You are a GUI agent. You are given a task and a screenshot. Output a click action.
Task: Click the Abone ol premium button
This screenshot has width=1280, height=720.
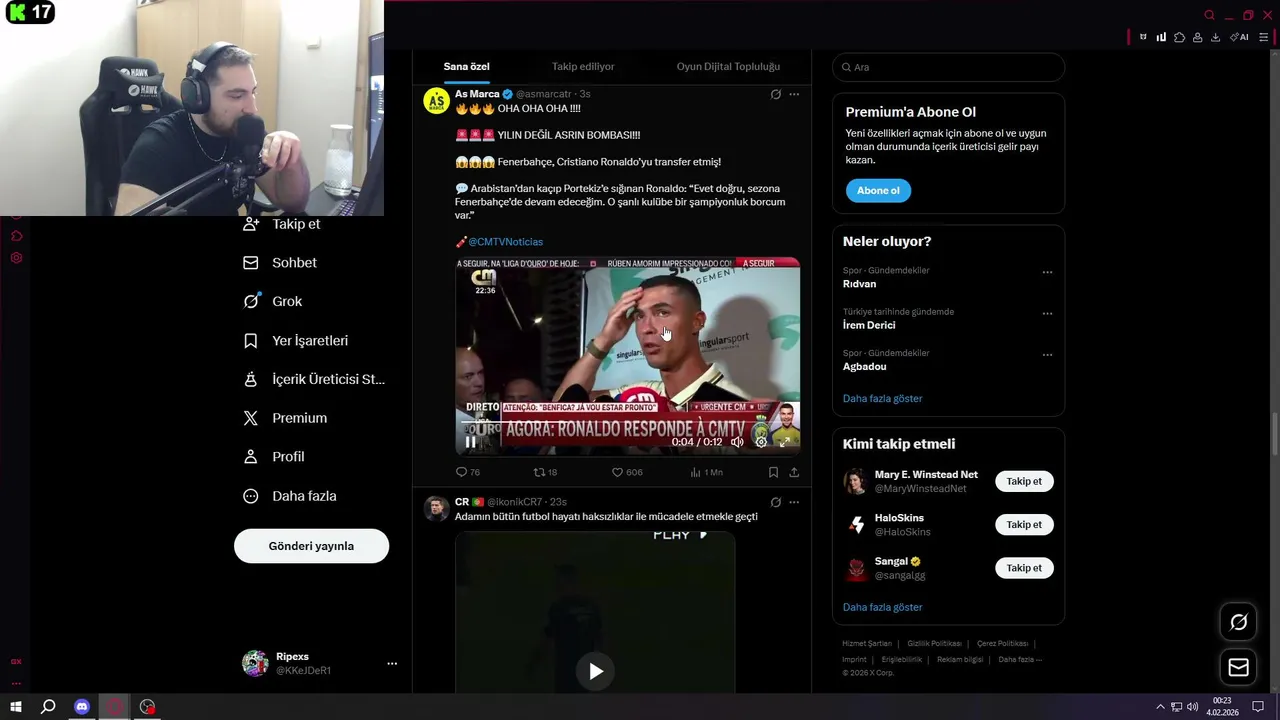[878, 190]
